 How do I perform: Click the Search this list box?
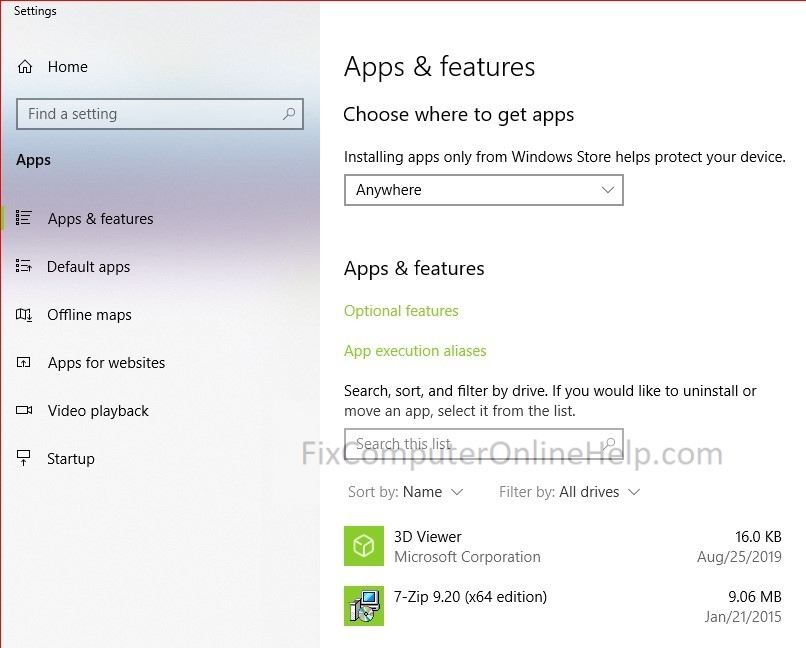[484, 444]
